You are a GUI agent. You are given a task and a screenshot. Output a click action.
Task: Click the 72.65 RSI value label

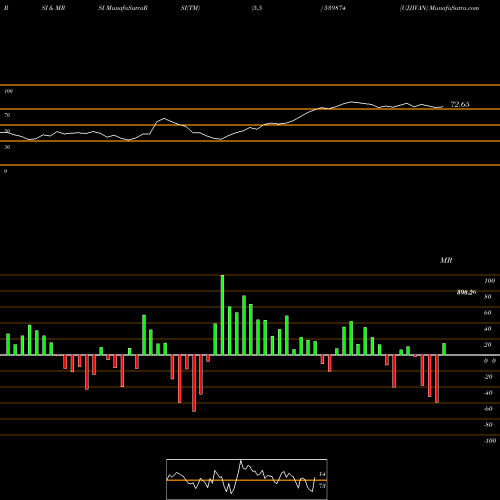460,104
